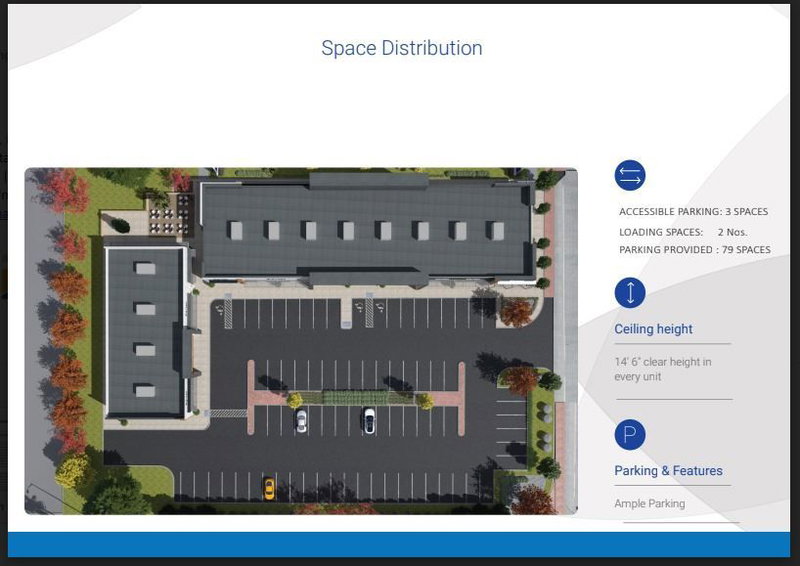
Task: Click the Ceiling height heading
Action: coord(653,329)
